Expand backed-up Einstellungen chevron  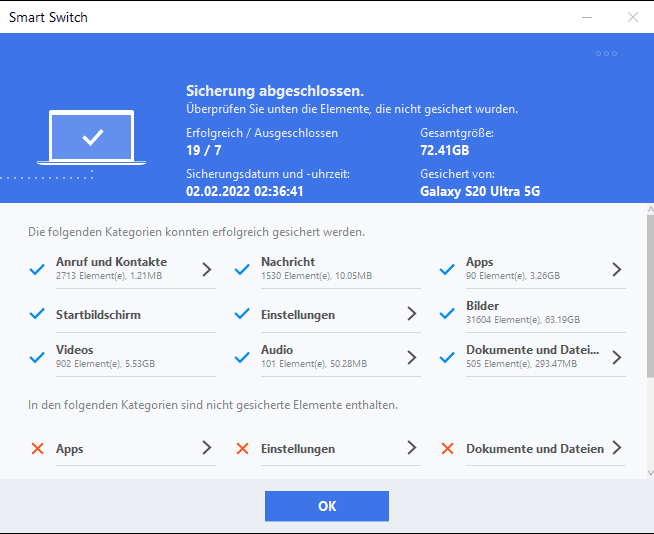tap(411, 314)
